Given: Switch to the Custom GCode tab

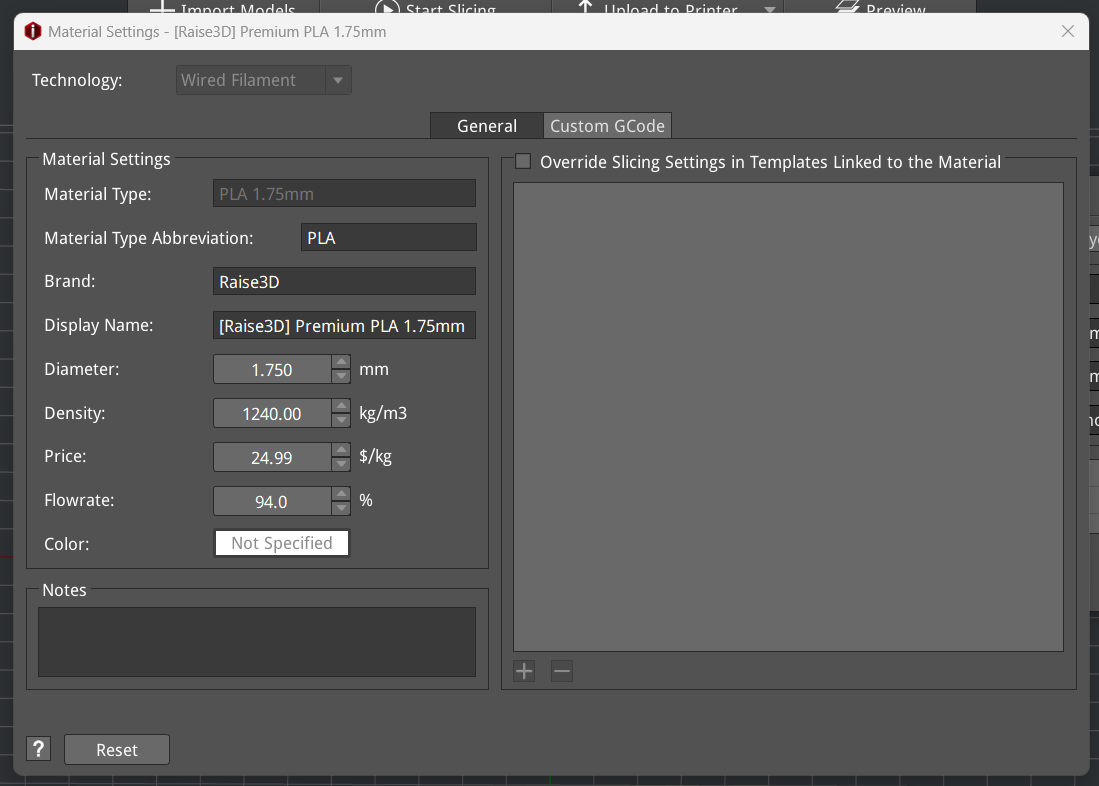Looking at the screenshot, I should click(607, 126).
